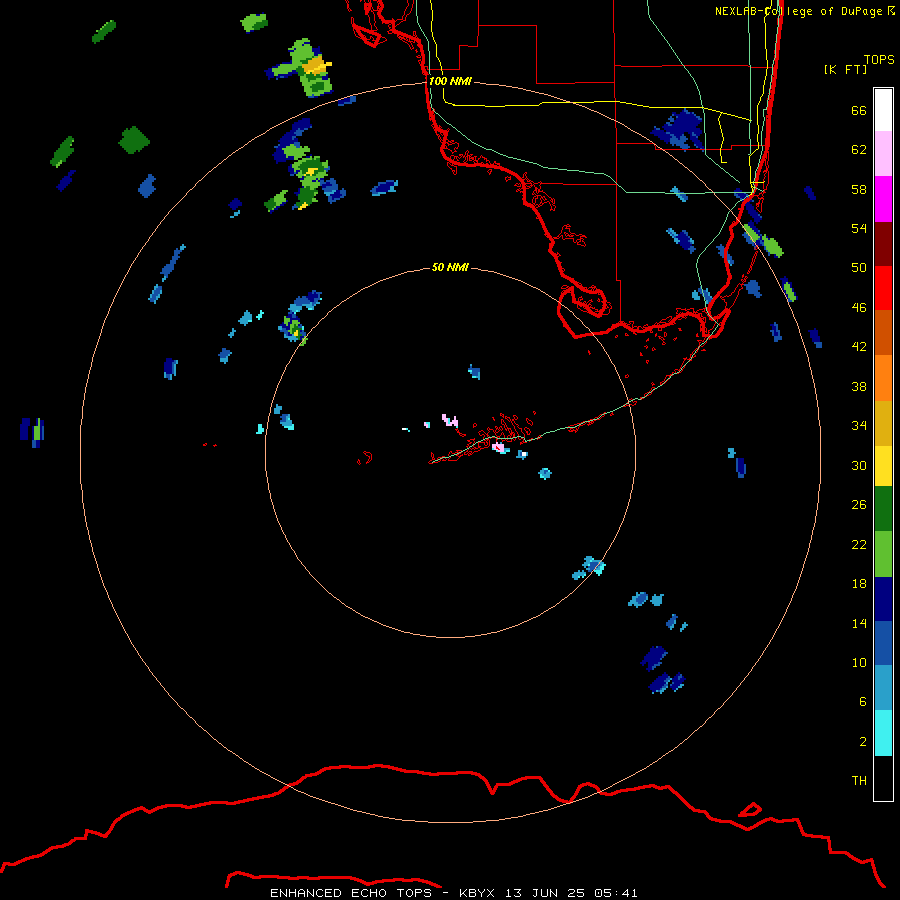Click the "34" scale label
This screenshot has width=900, height=900.
pos(859,426)
